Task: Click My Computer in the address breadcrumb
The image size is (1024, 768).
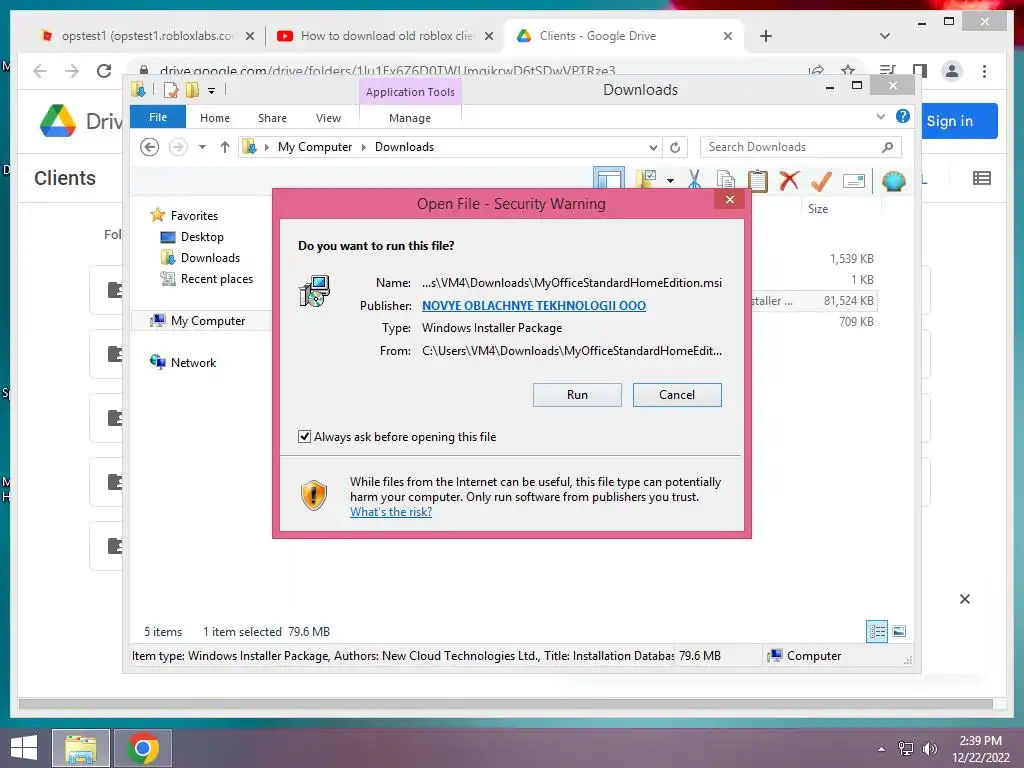Action: (x=315, y=147)
